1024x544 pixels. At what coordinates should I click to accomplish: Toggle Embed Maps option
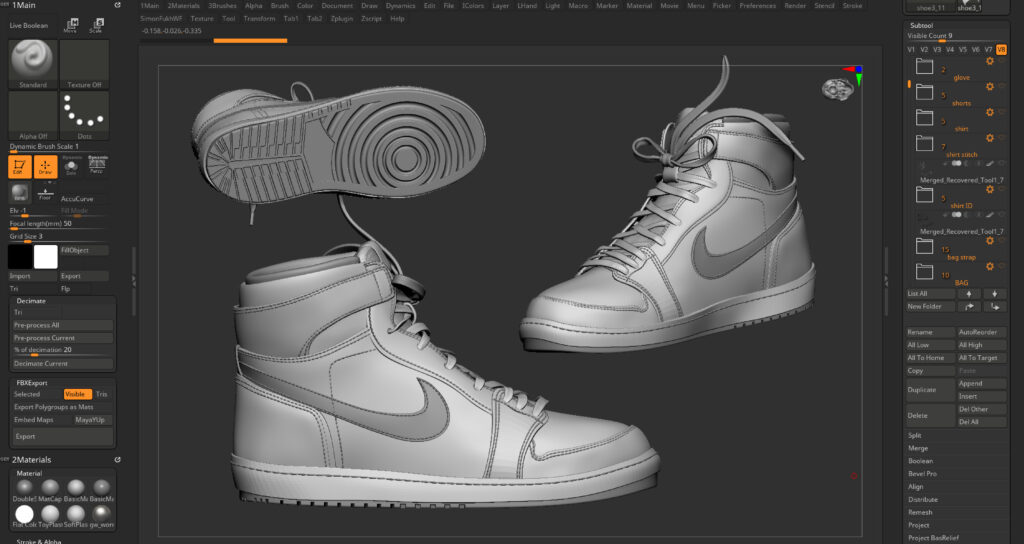(x=33, y=420)
